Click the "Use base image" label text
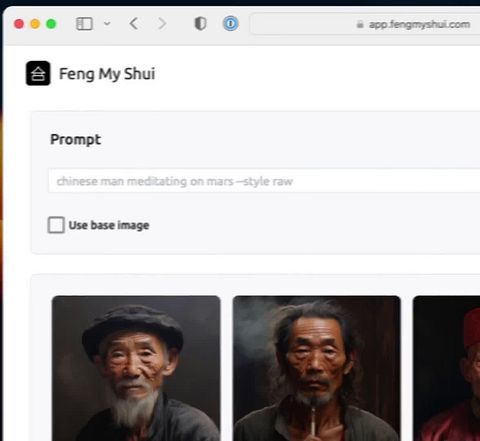Screen dimensions: 480x441 [x=109, y=225]
